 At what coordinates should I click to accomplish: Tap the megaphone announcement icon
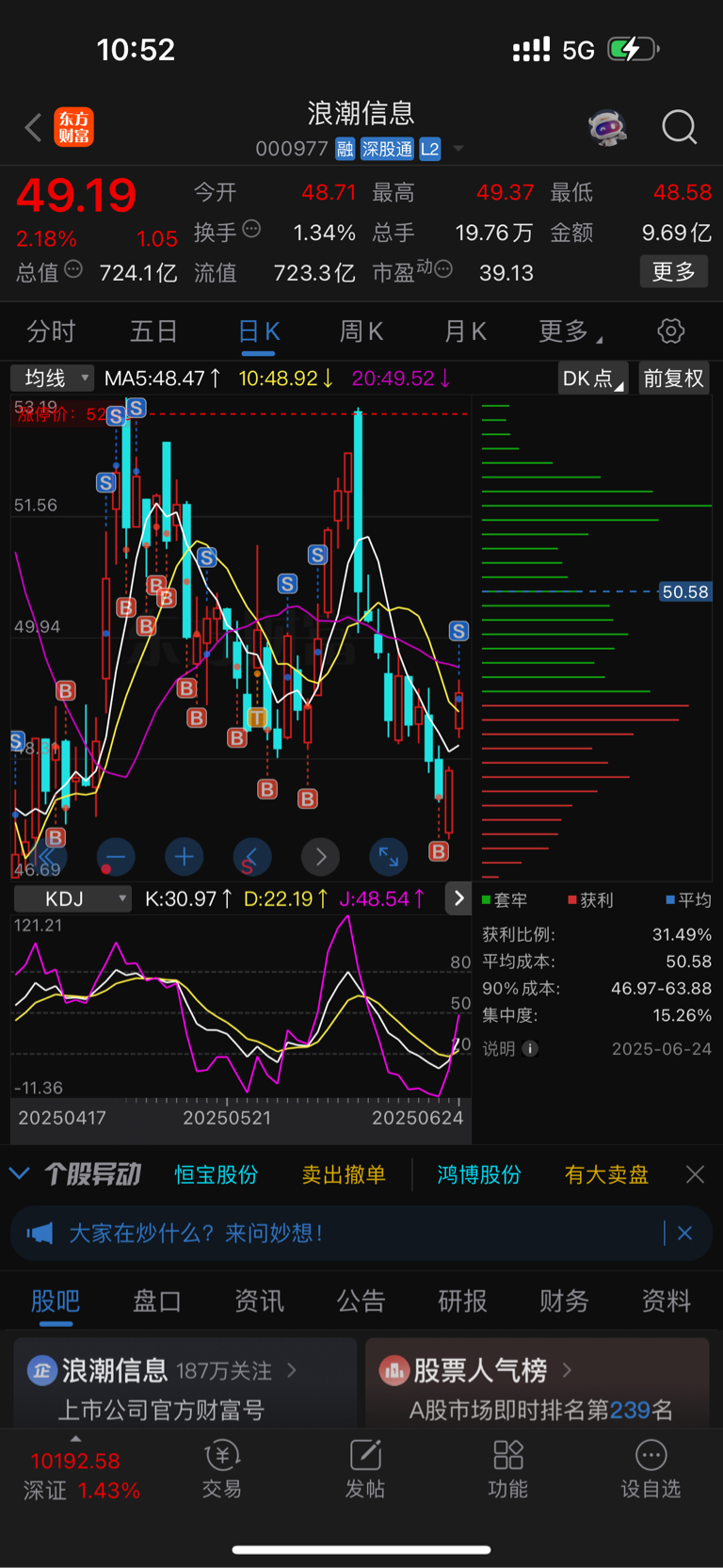tap(40, 1233)
